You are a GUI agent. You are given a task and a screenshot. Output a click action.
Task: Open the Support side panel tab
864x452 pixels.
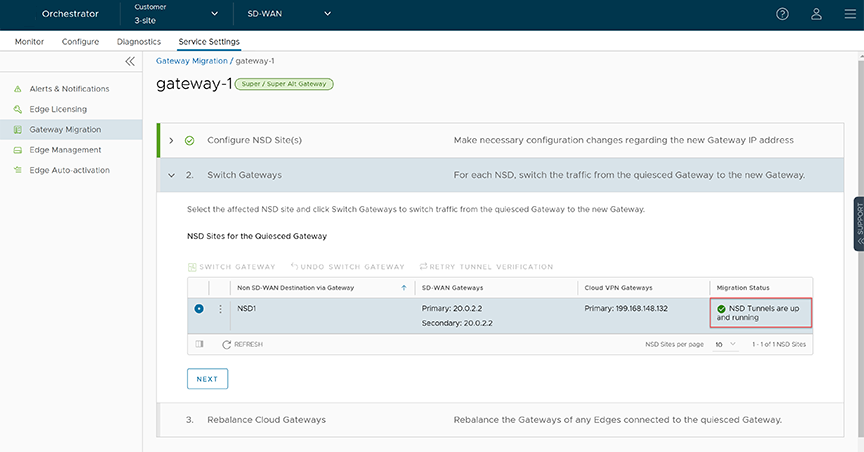(x=858, y=223)
